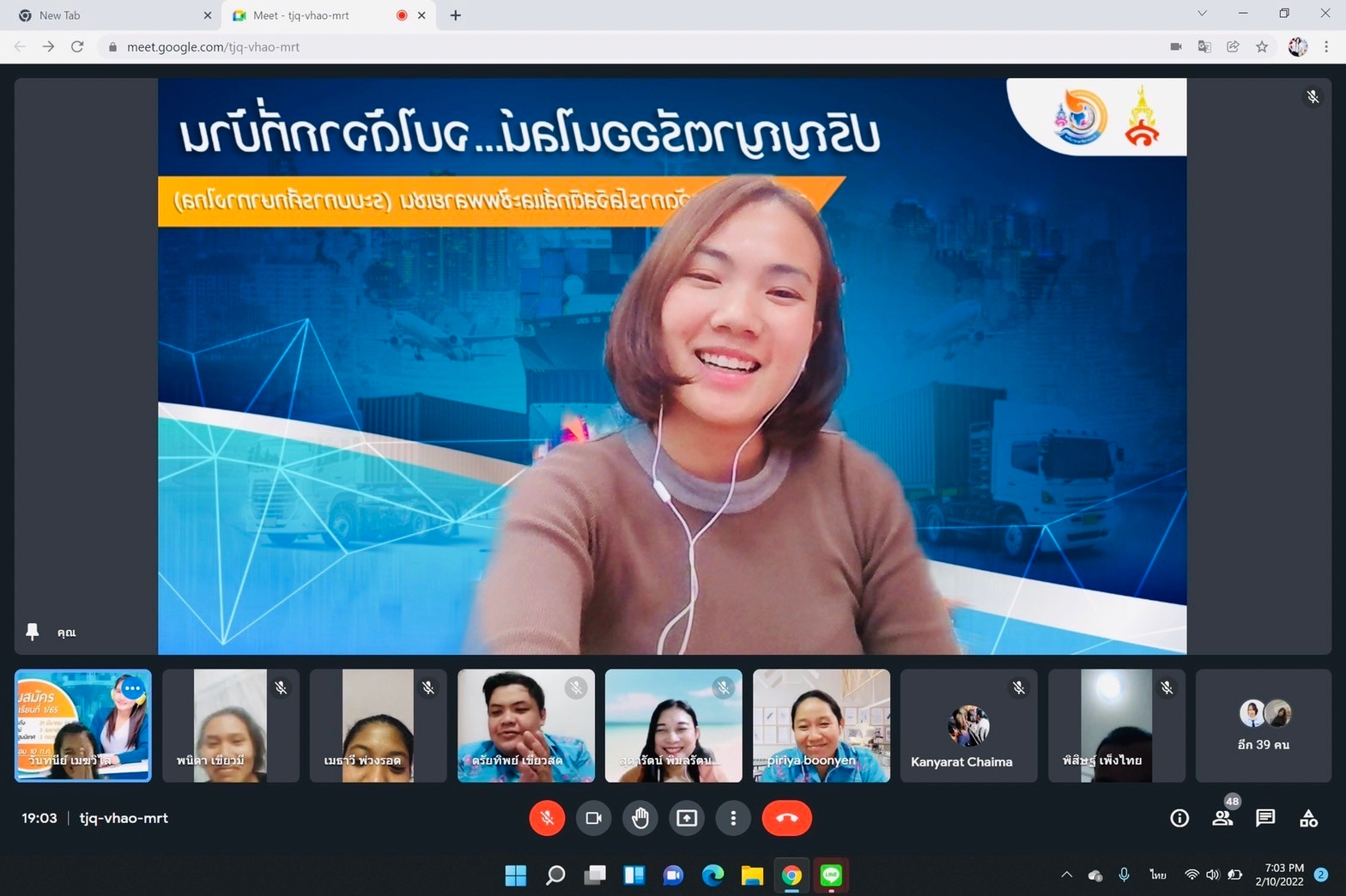Open the meeting details info icon

coord(1179,818)
